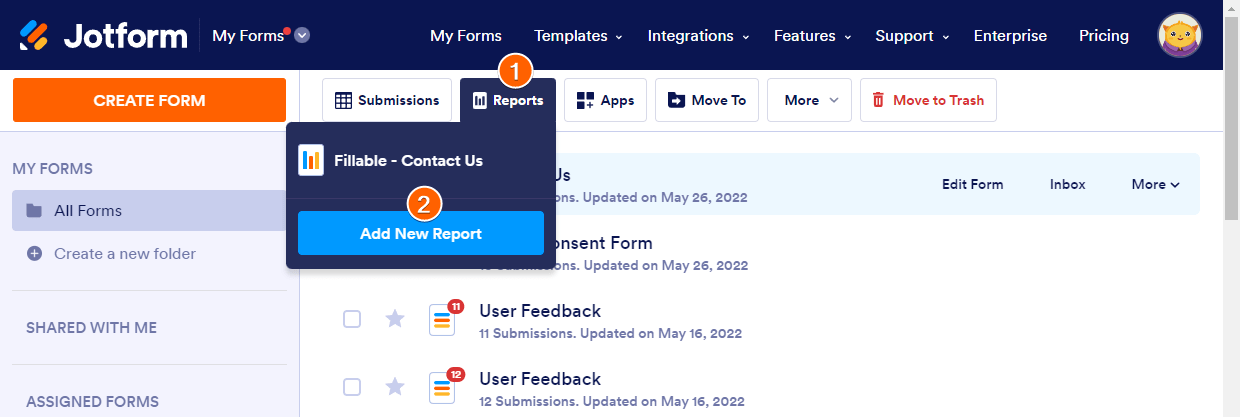1240x417 pixels.
Task: Star the 12-submission User Feedback form
Action: click(395, 386)
